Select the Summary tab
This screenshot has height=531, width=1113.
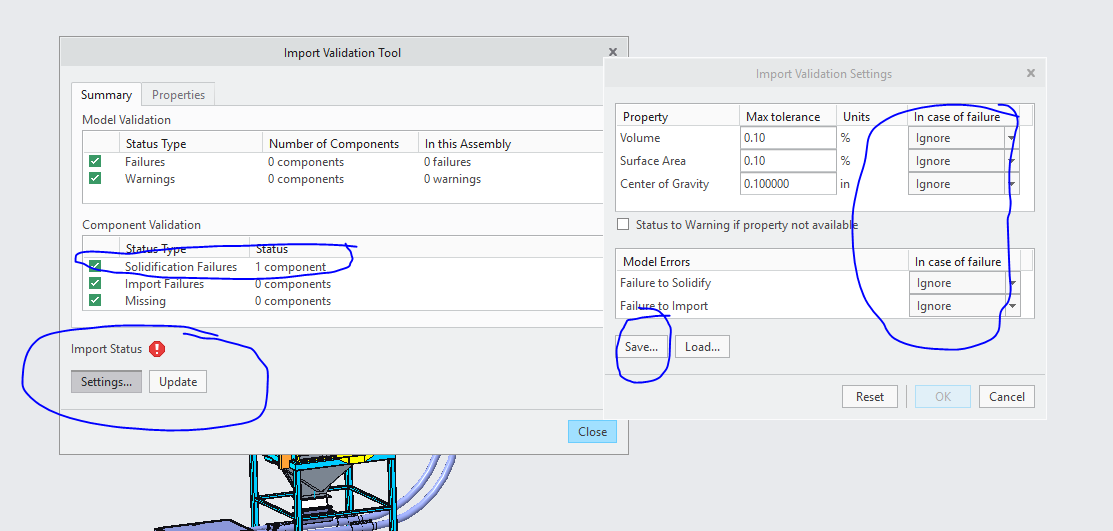[x=106, y=95]
